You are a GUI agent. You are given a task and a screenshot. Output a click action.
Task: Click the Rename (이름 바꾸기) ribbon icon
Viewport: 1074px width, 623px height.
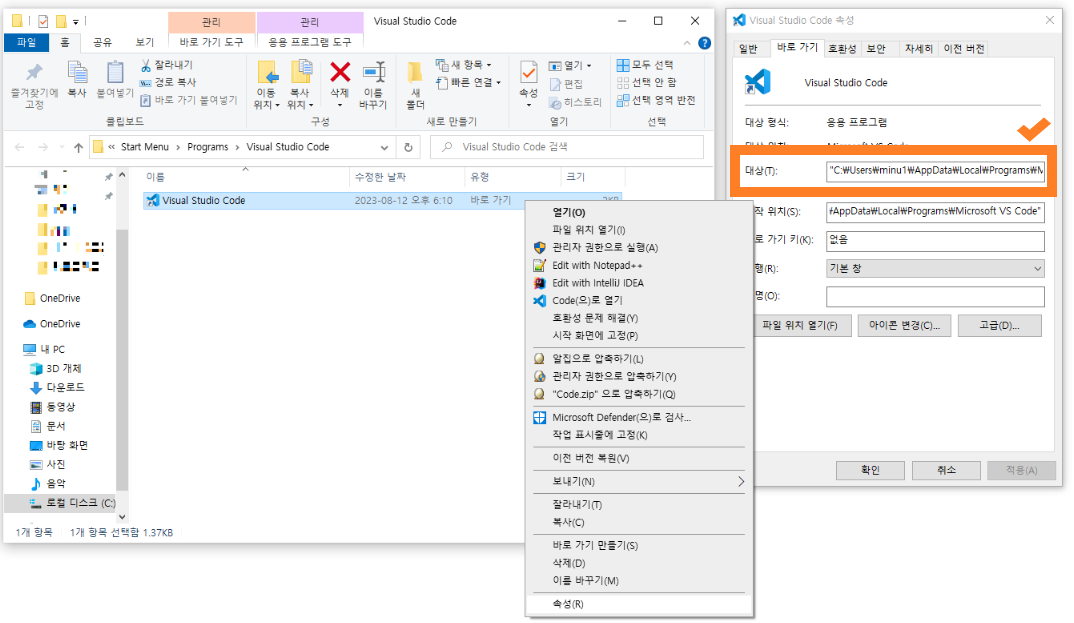[x=374, y=71]
